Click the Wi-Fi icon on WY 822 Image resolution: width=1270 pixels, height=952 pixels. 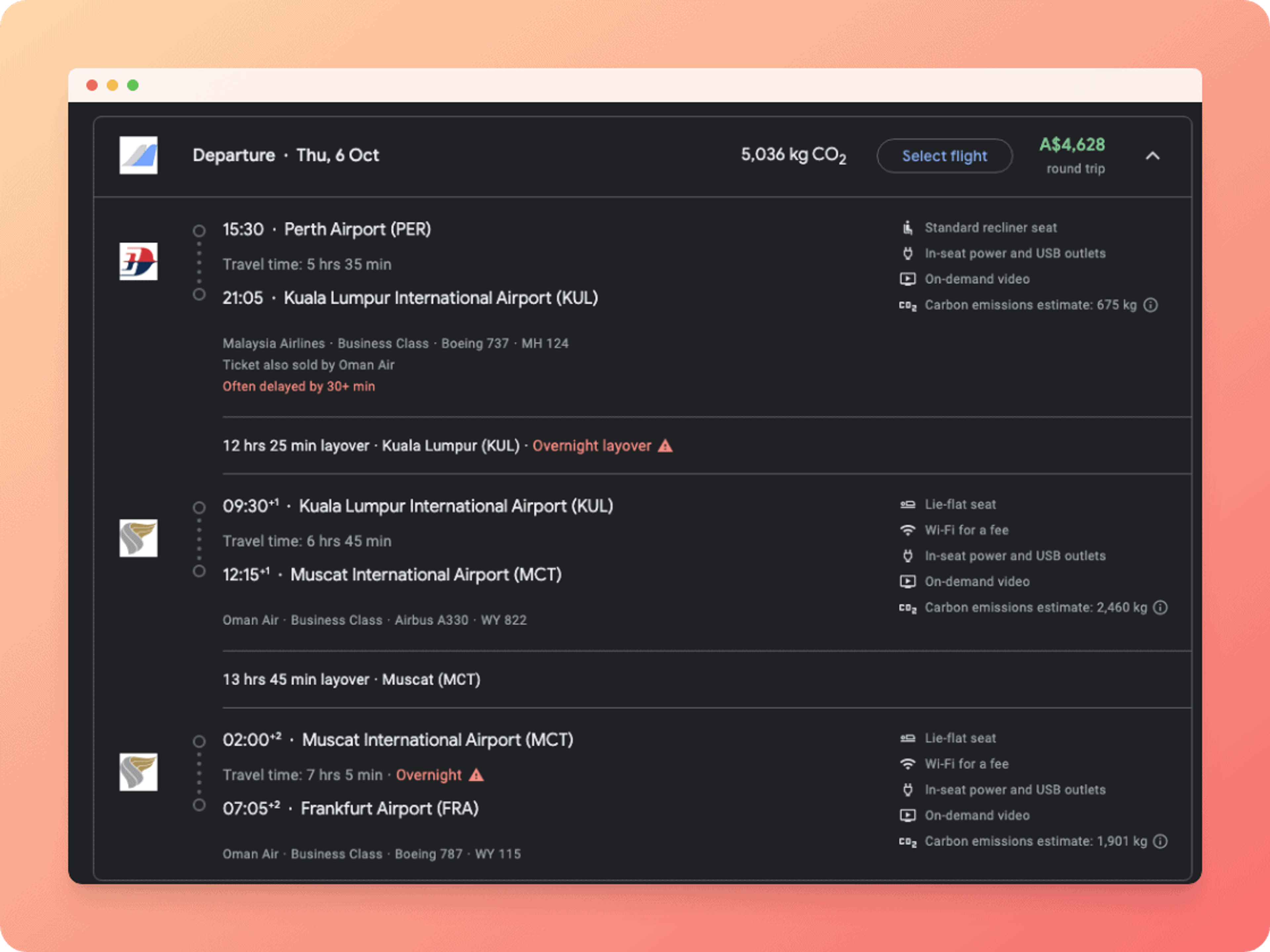point(907,530)
